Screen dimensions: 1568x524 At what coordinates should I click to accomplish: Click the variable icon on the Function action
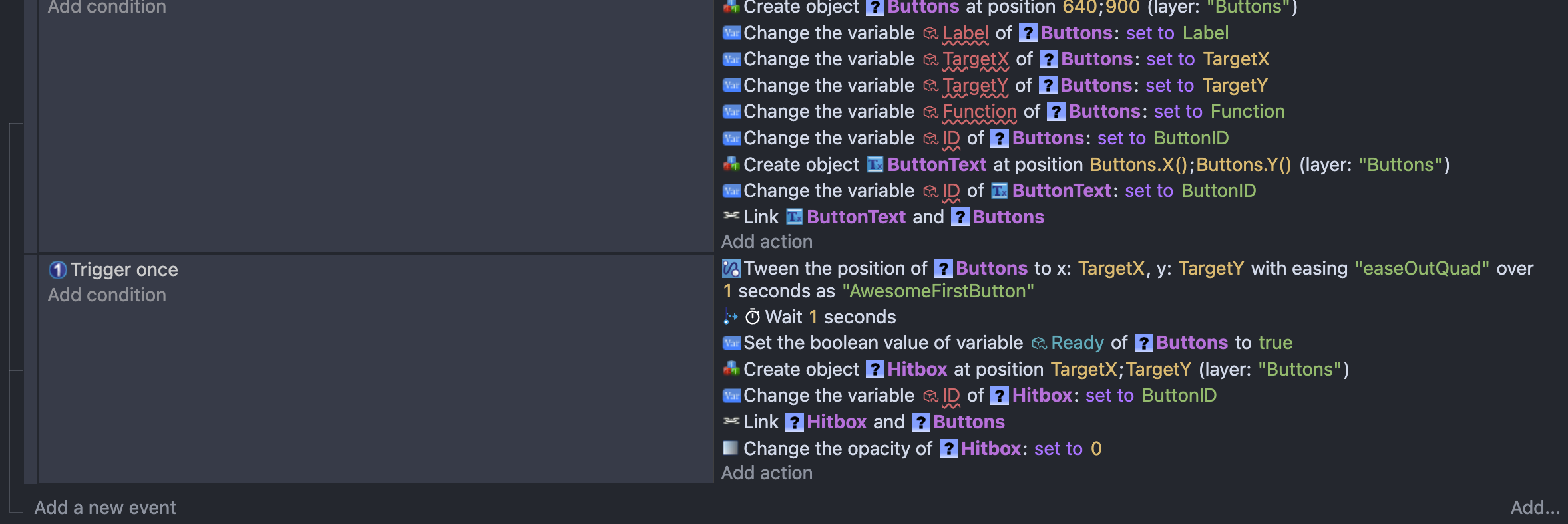tap(731, 112)
